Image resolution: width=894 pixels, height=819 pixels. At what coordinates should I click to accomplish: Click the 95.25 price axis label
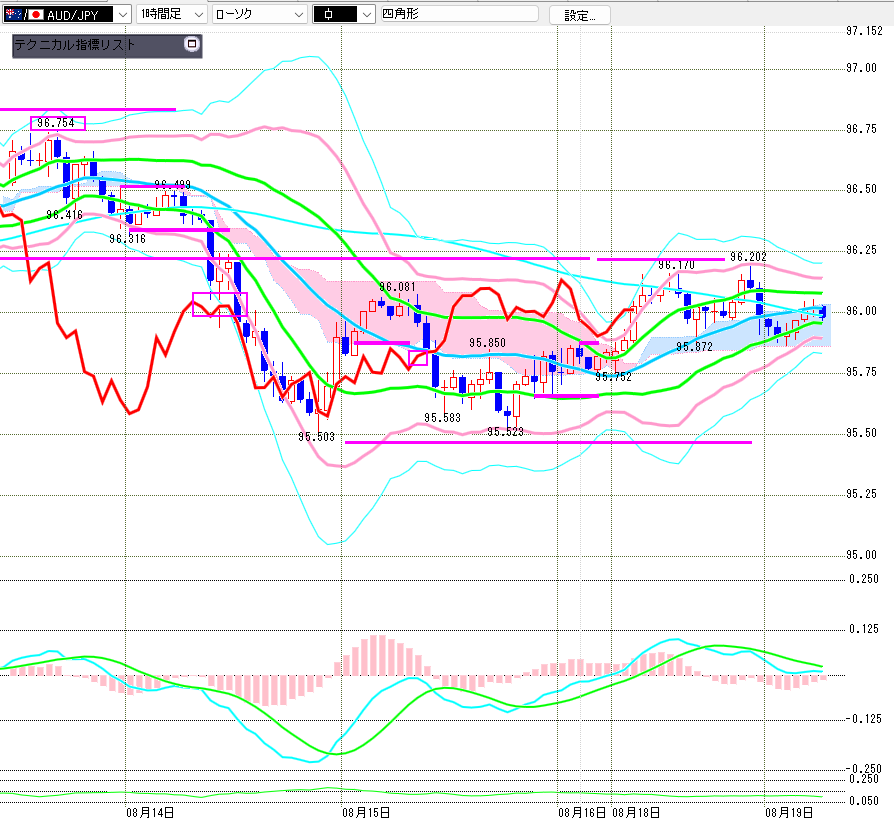point(862,494)
